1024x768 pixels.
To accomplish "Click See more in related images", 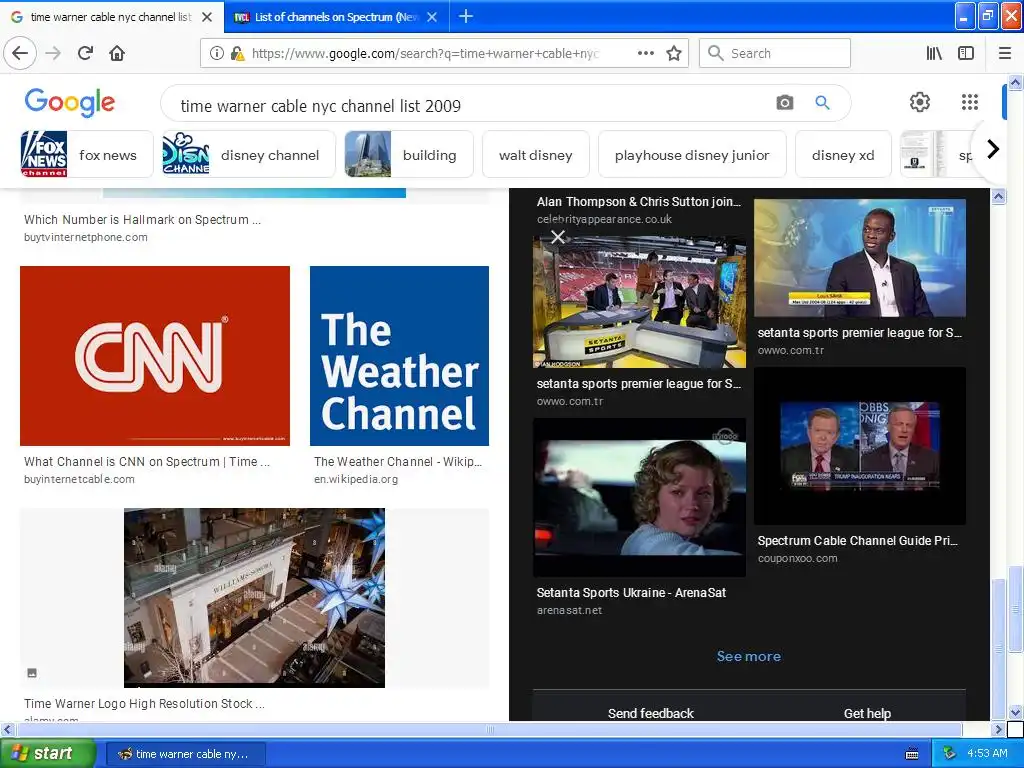I will pos(748,656).
